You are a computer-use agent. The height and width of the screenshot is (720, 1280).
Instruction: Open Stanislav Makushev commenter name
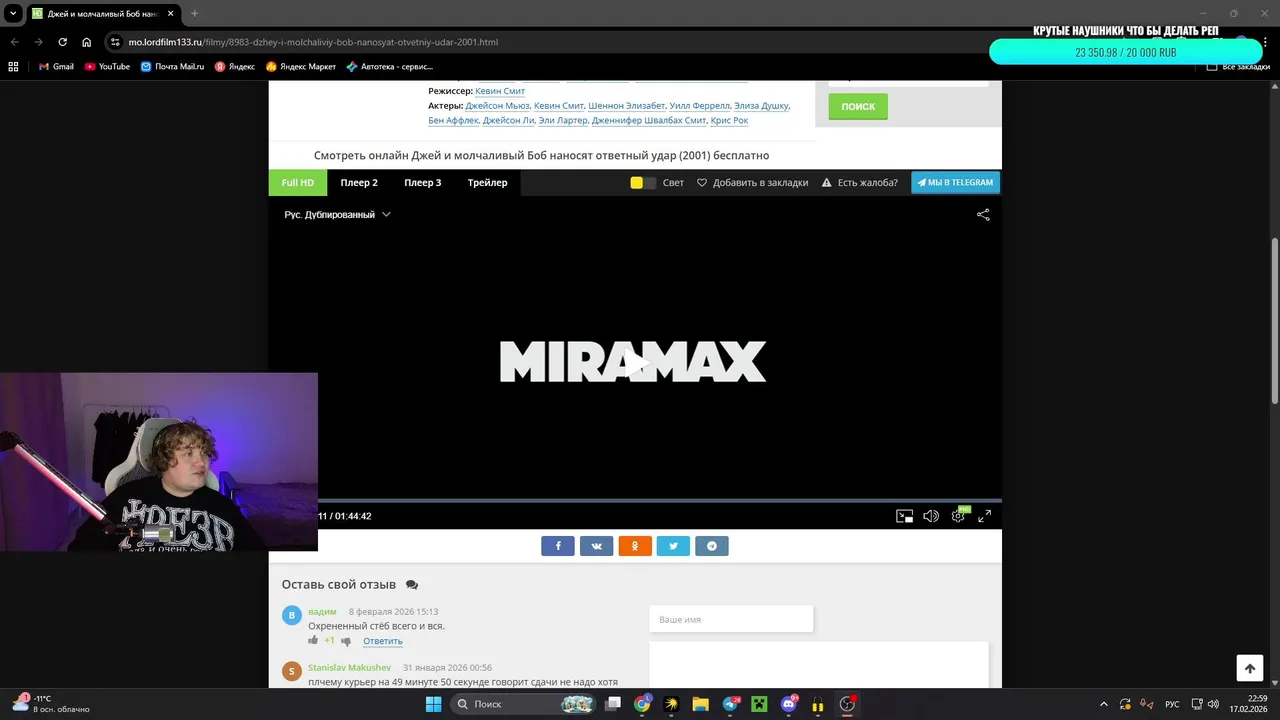pos(349,667)
